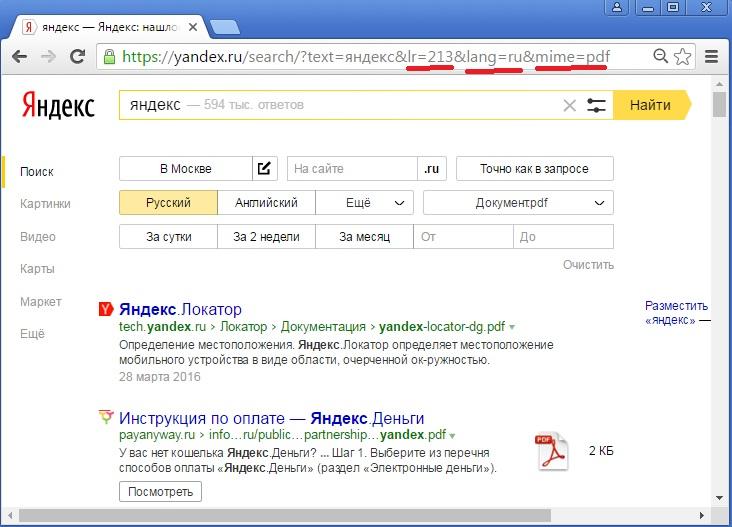Click the 28 марта 2016 date text

click(160, 377)
